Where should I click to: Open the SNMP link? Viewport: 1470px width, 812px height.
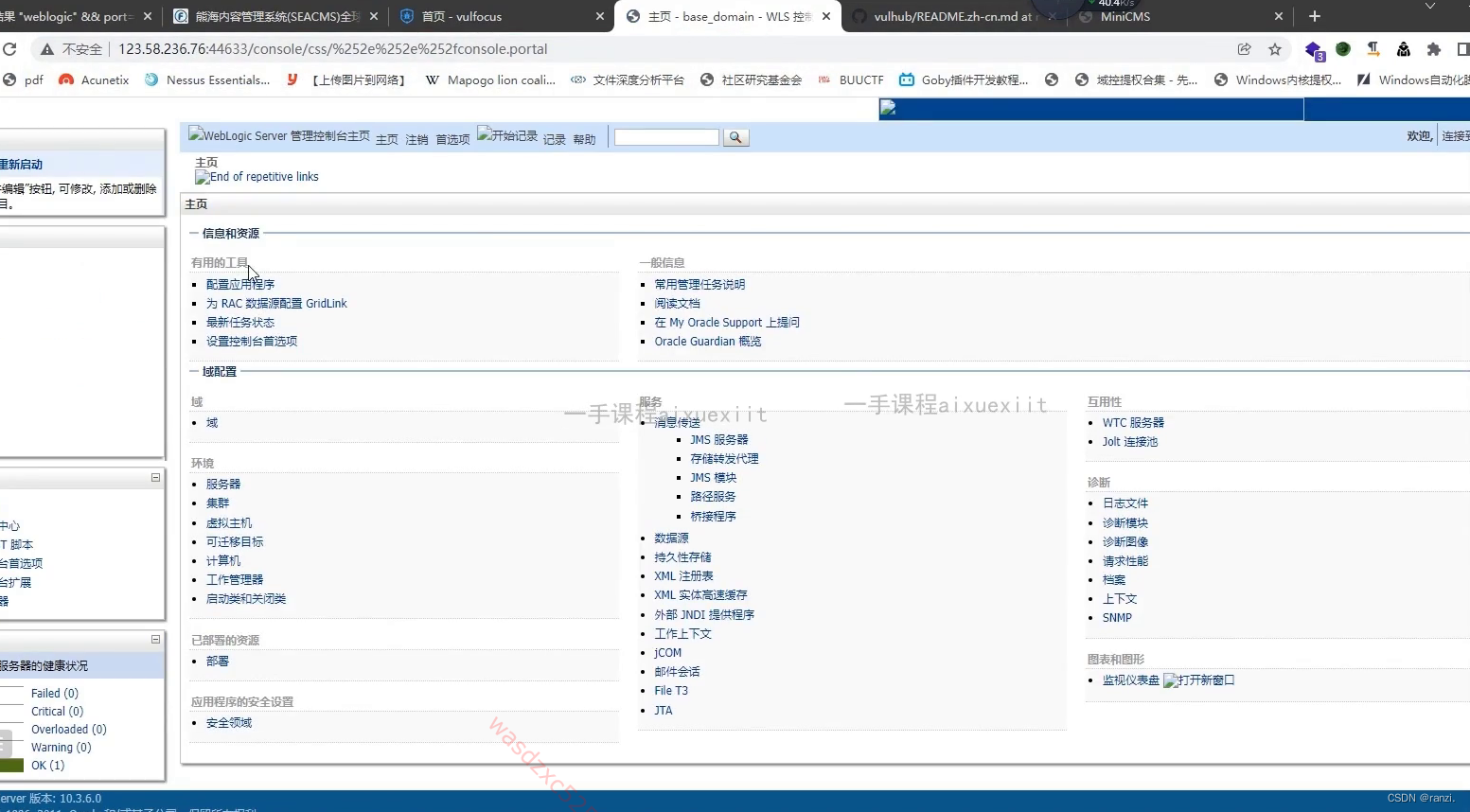[1117, 618]
